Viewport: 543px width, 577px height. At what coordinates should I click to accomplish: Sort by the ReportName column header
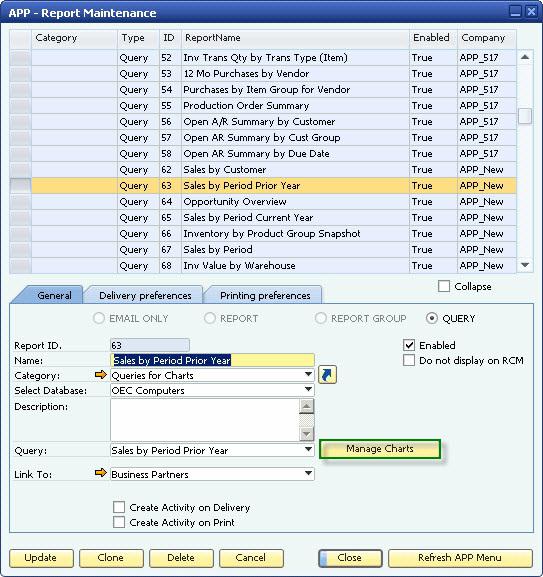295,38
